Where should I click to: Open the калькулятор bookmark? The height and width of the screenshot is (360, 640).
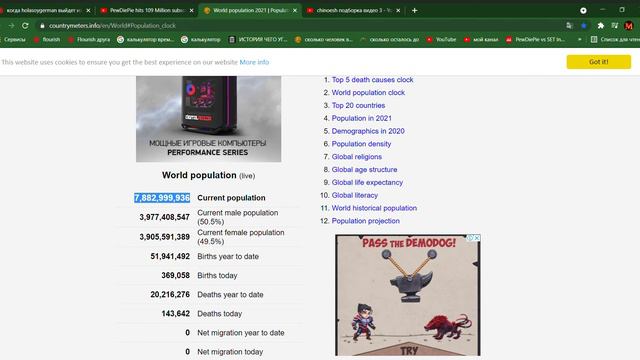pos(201,40)
